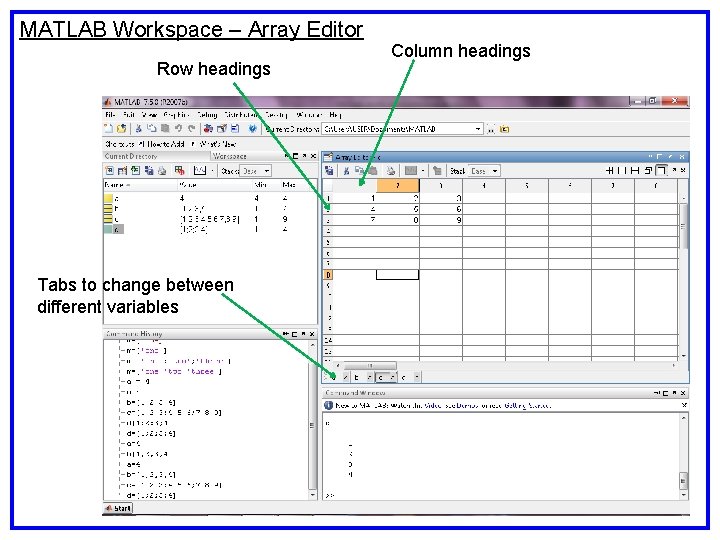Click New variable icon in Workspace toolbar
Image resolution: width=720 pixels, height=540 pixels.
click(x=109, y=171)
